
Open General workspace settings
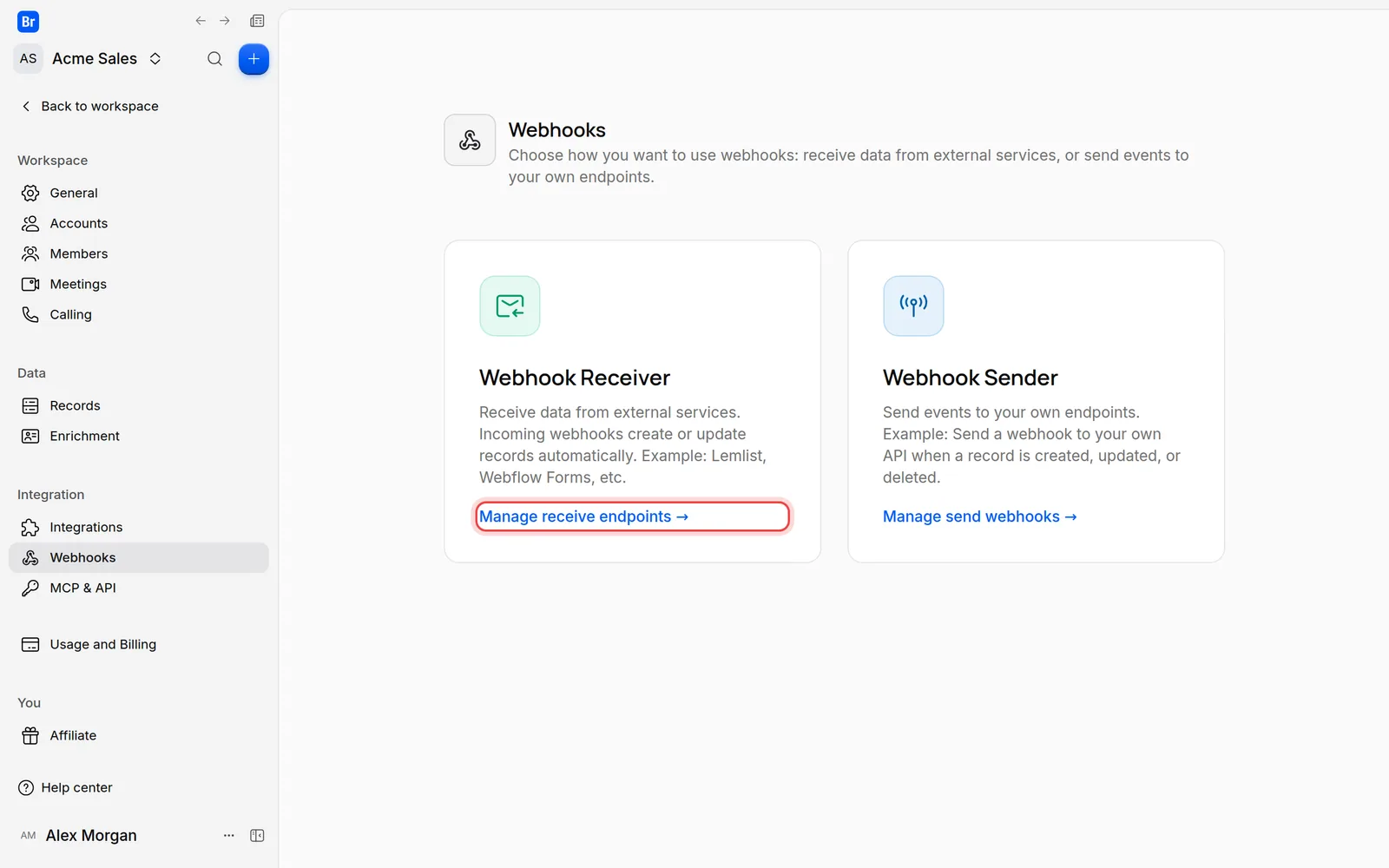coord(139,193)
